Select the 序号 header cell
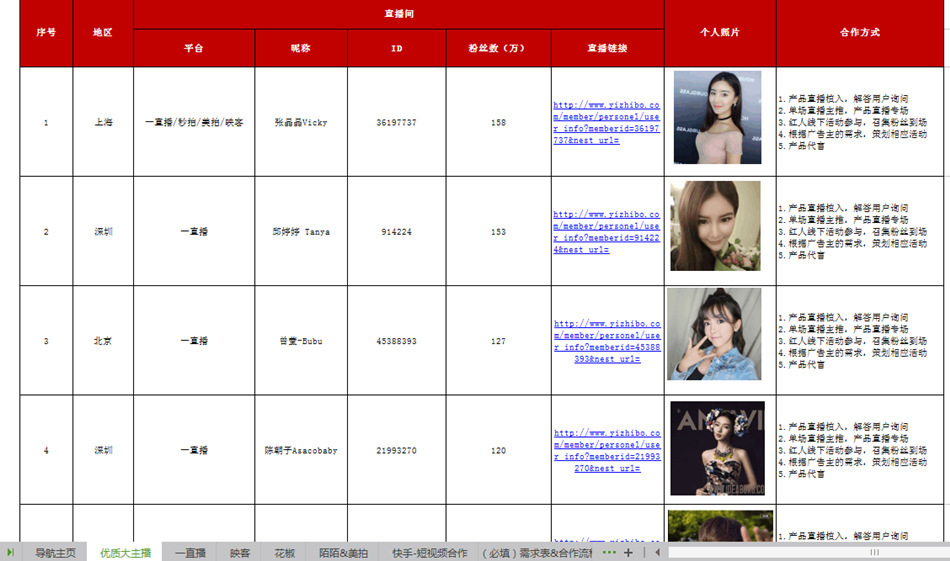The height and width of the screenshot is (561, 950). [46, 33]
